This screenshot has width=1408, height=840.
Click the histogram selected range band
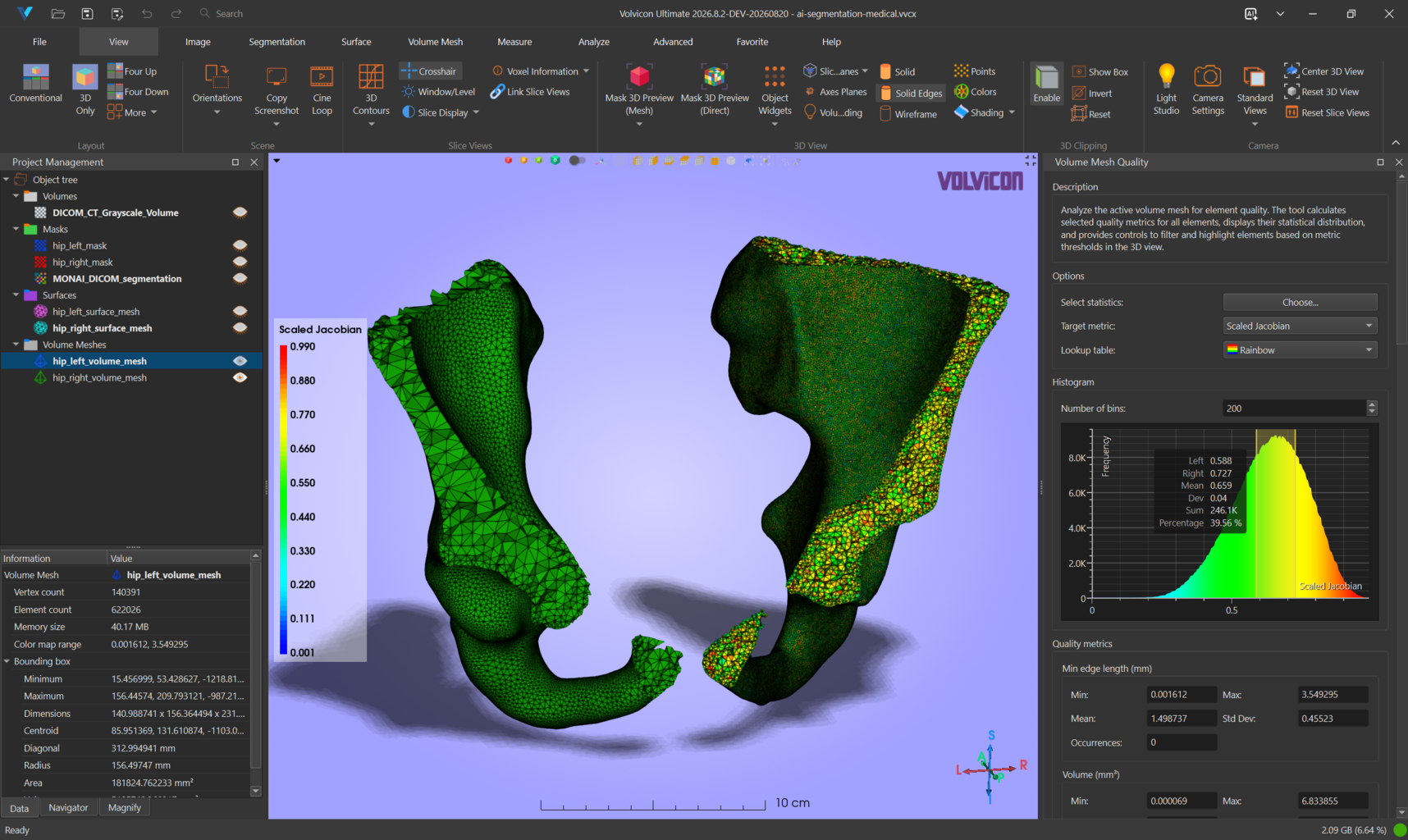click(1275, 514)
